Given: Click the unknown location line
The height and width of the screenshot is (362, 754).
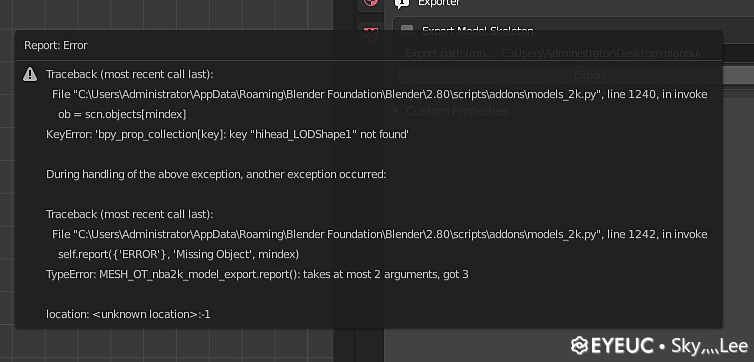Looking at the screenshot, I should [x=128, y=314].
